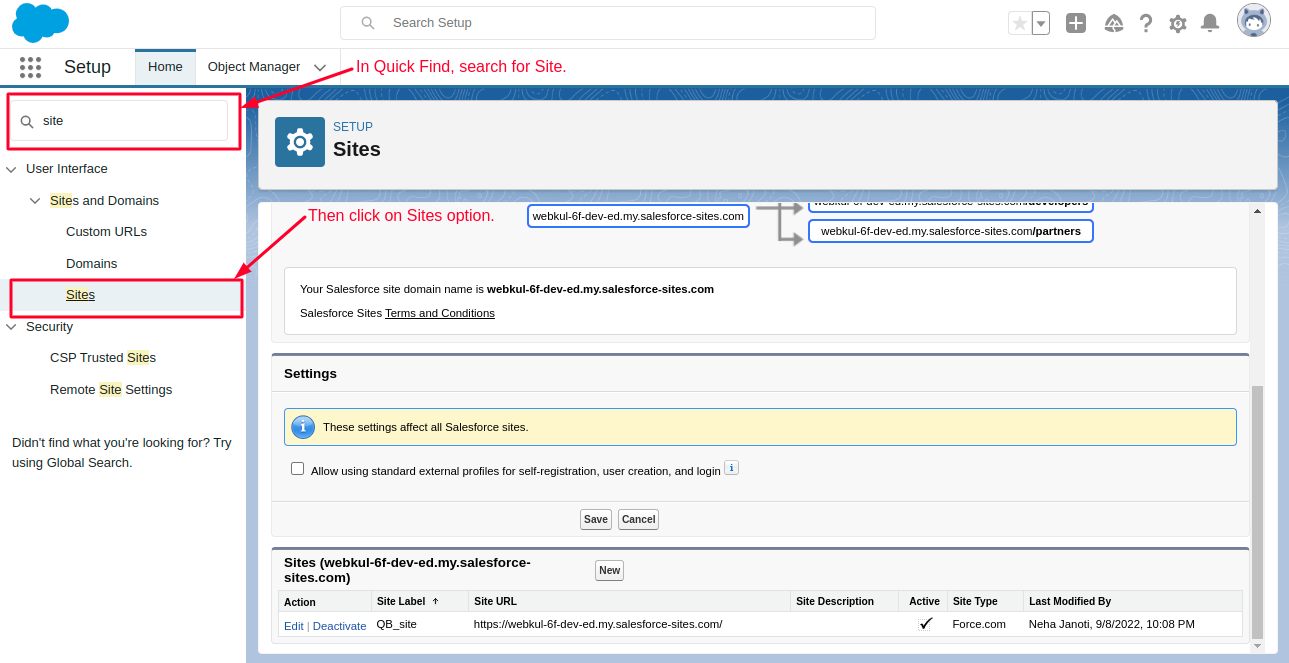Collapse the Security tree section
The width and height of the screenshot is (1289, 663).
12,327
